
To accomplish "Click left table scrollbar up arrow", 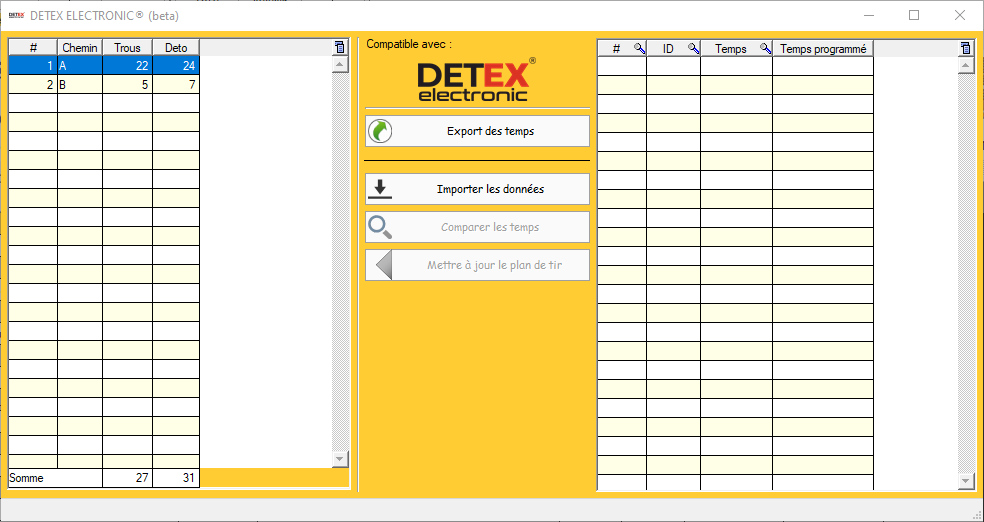I will click(x=340, y=64).
